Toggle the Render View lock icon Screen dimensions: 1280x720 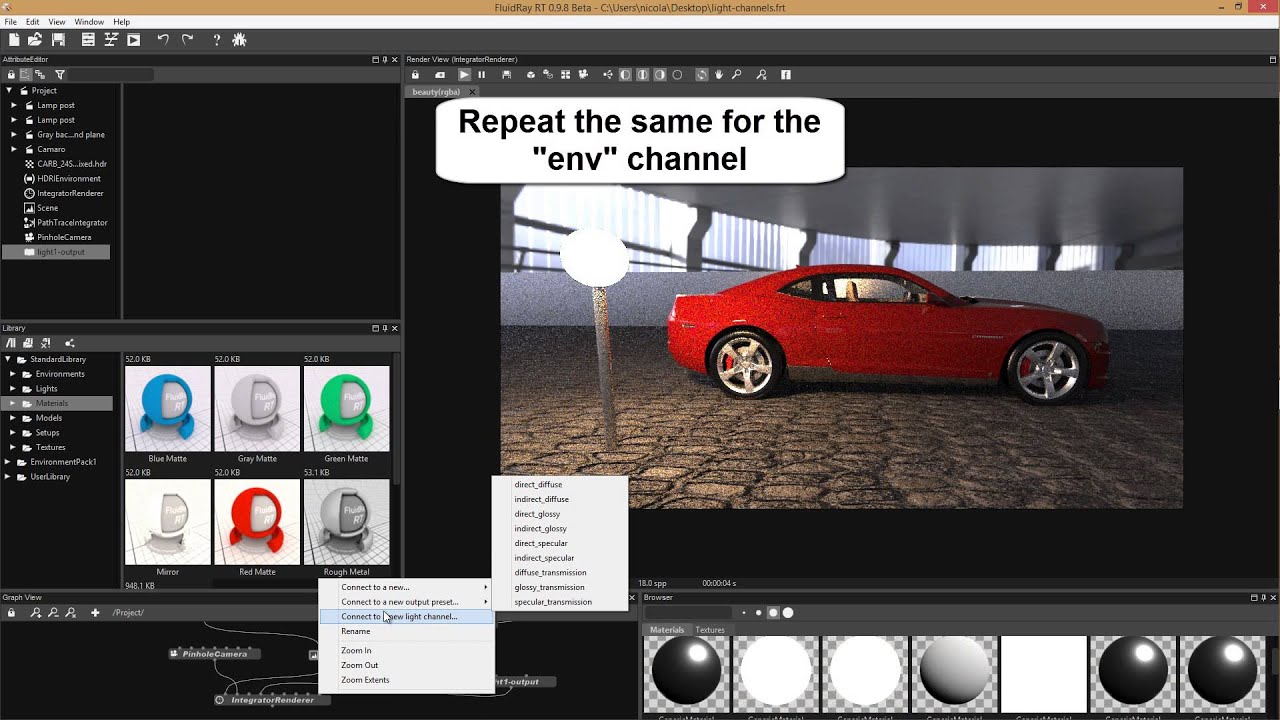click(x=415, y=75)
